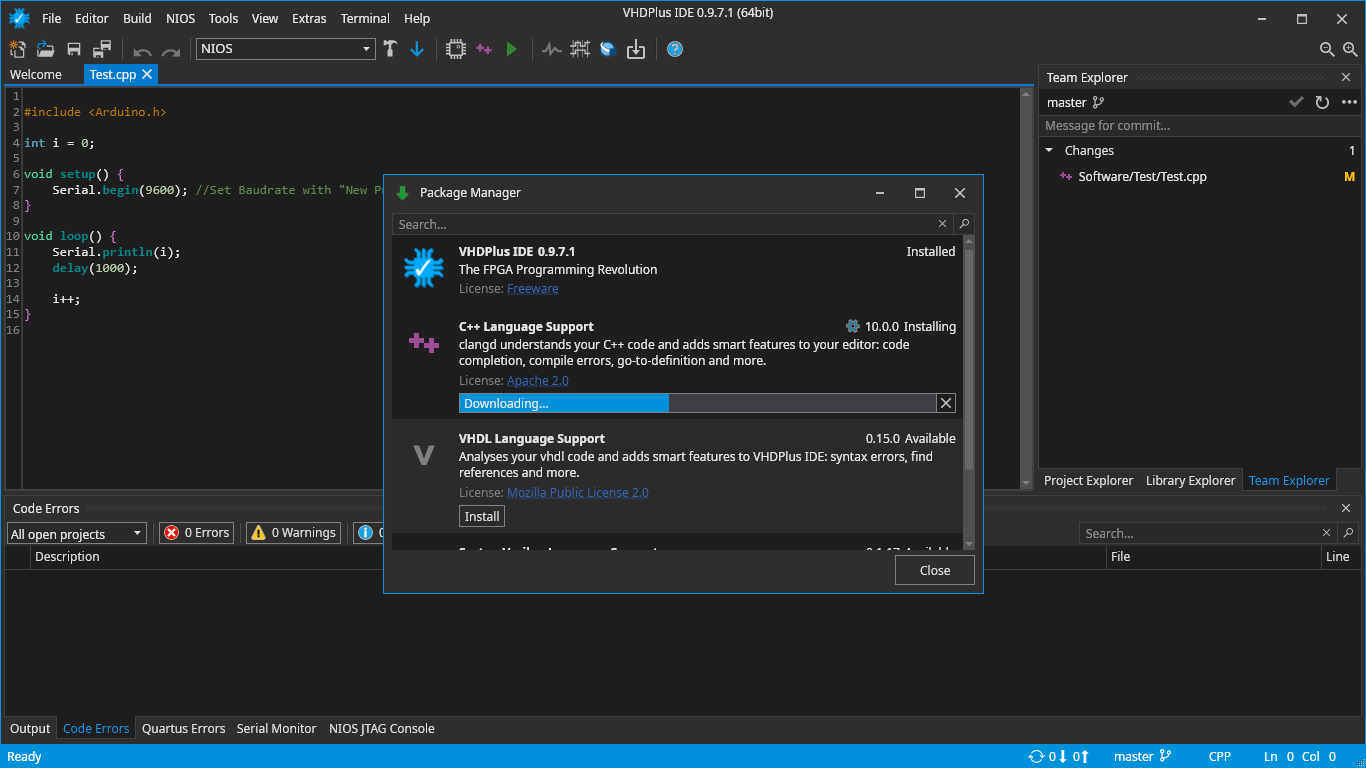The width and height of the screenshot is (1366, 768).
Task: Switch to the Serial Monitor tab
Action: point(276,728)
